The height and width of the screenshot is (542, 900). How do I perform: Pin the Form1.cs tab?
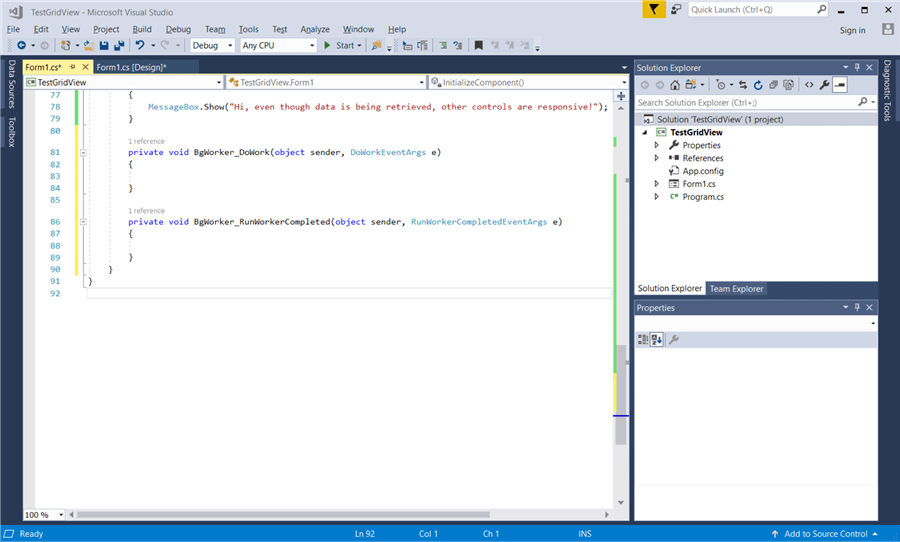(x=72, y=67)
